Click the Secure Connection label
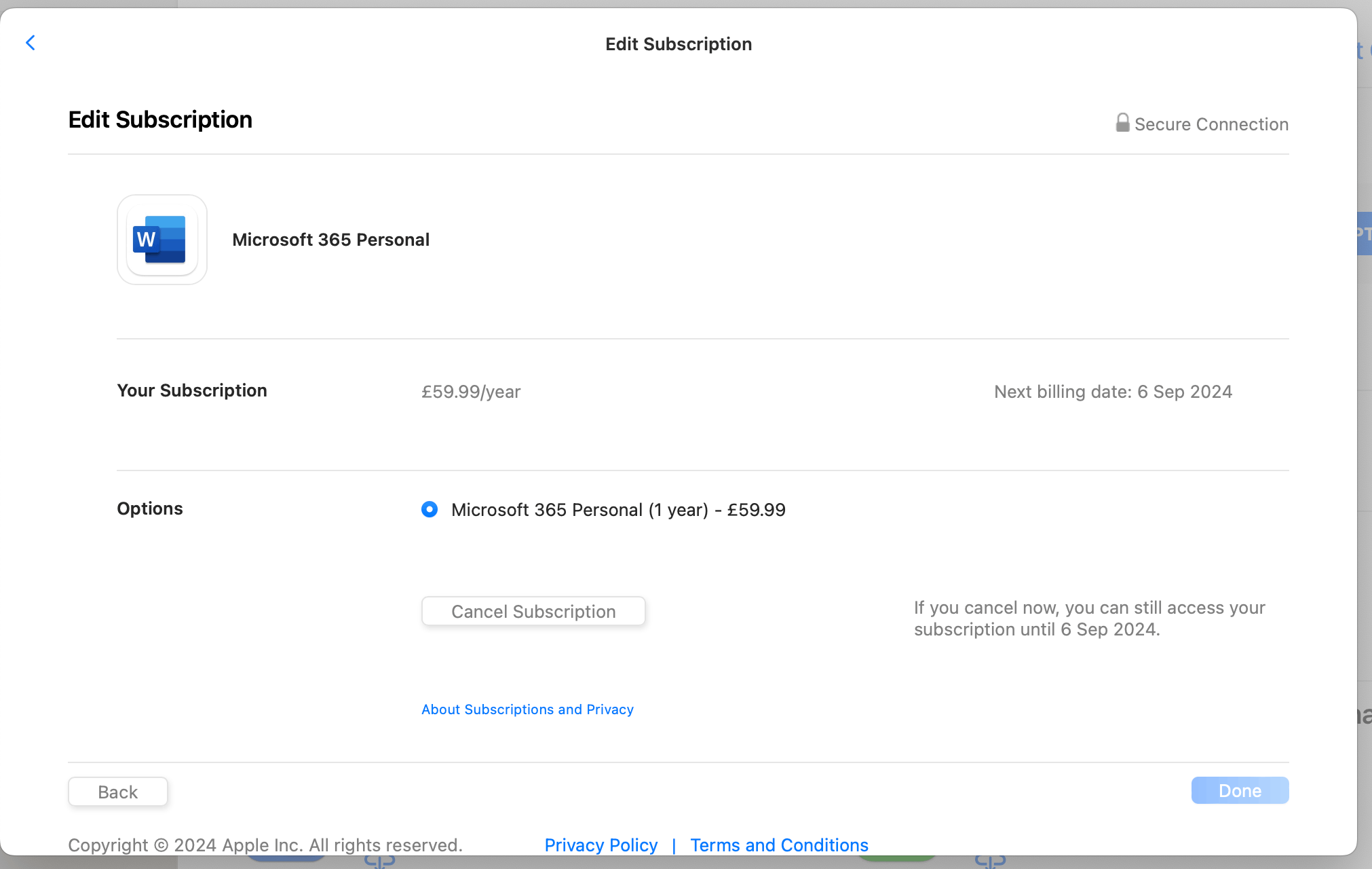This screenshot has width=1372, height=869. (x=1211, y=124)
